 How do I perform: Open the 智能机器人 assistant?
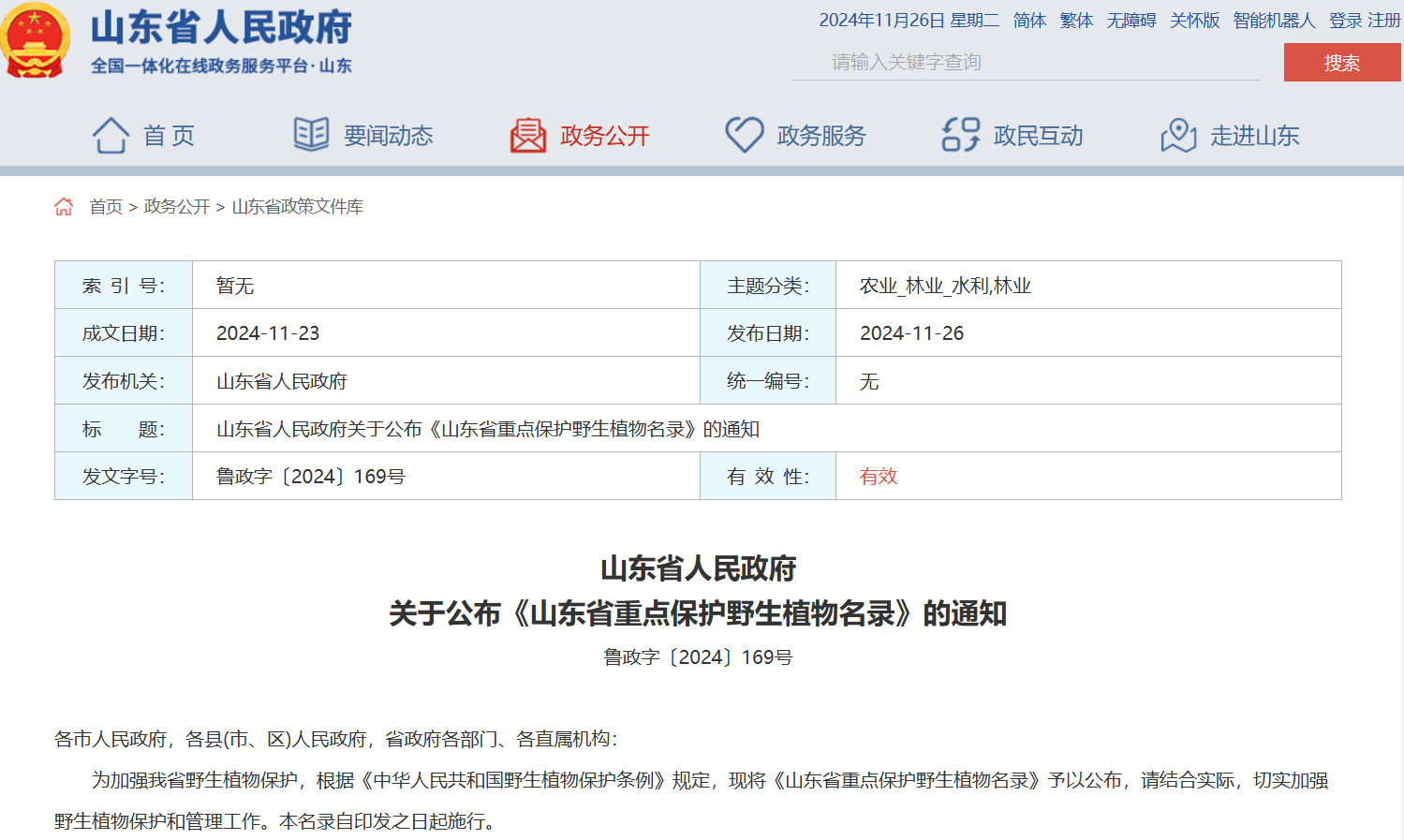click(1274, 21)
